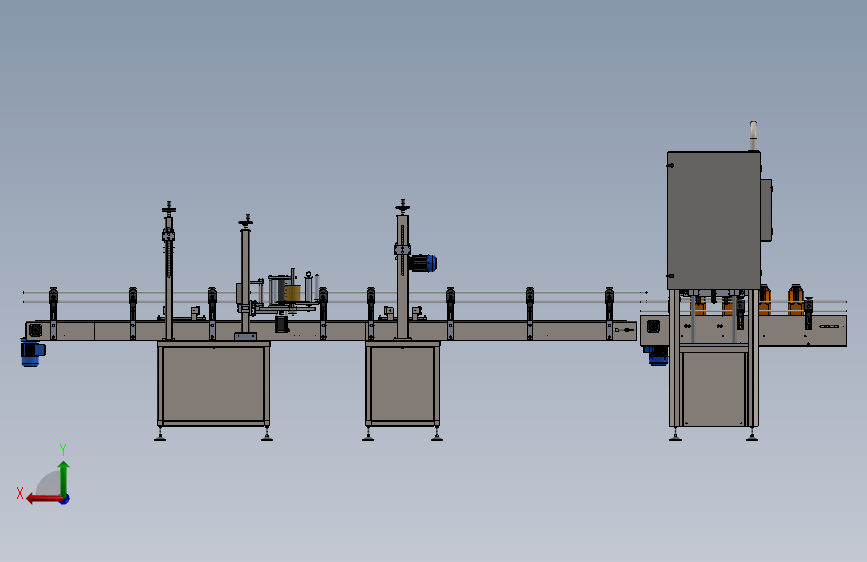
Task: Select the handwheel atop the second column
Action: pos(246,221)
